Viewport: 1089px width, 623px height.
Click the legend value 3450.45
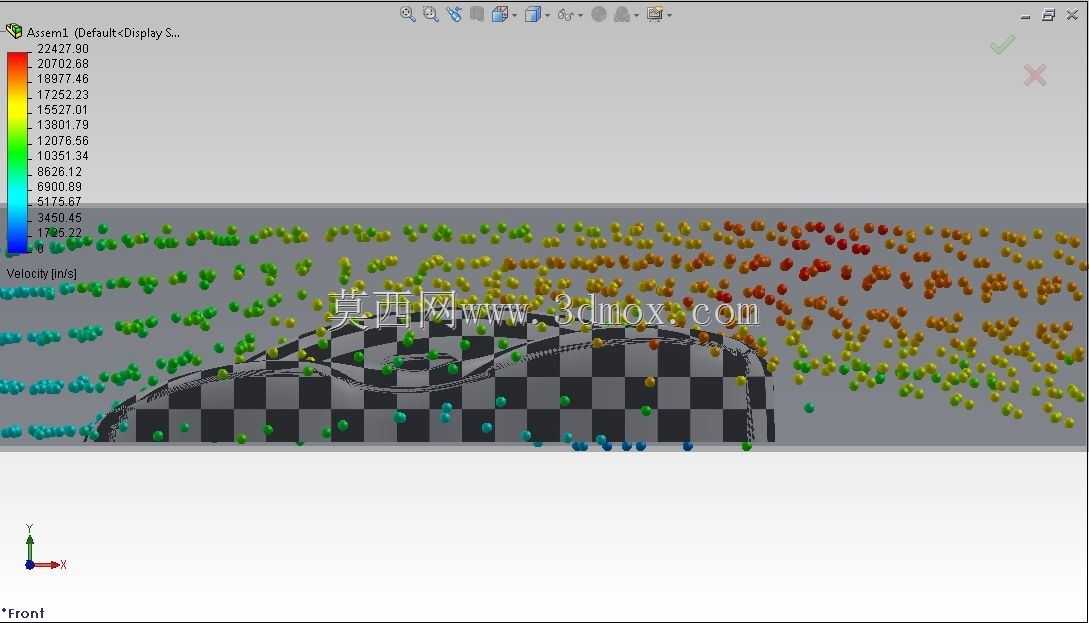[x=59, y=217]
